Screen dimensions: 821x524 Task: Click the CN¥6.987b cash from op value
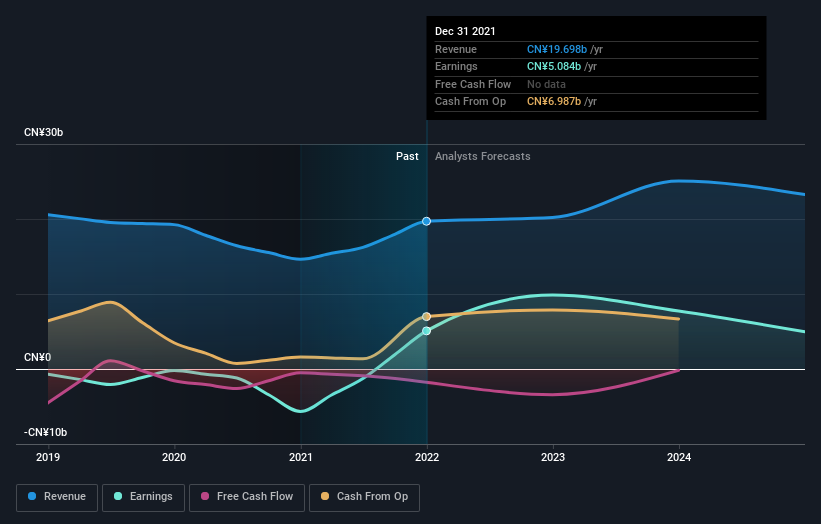coord(554,102)
